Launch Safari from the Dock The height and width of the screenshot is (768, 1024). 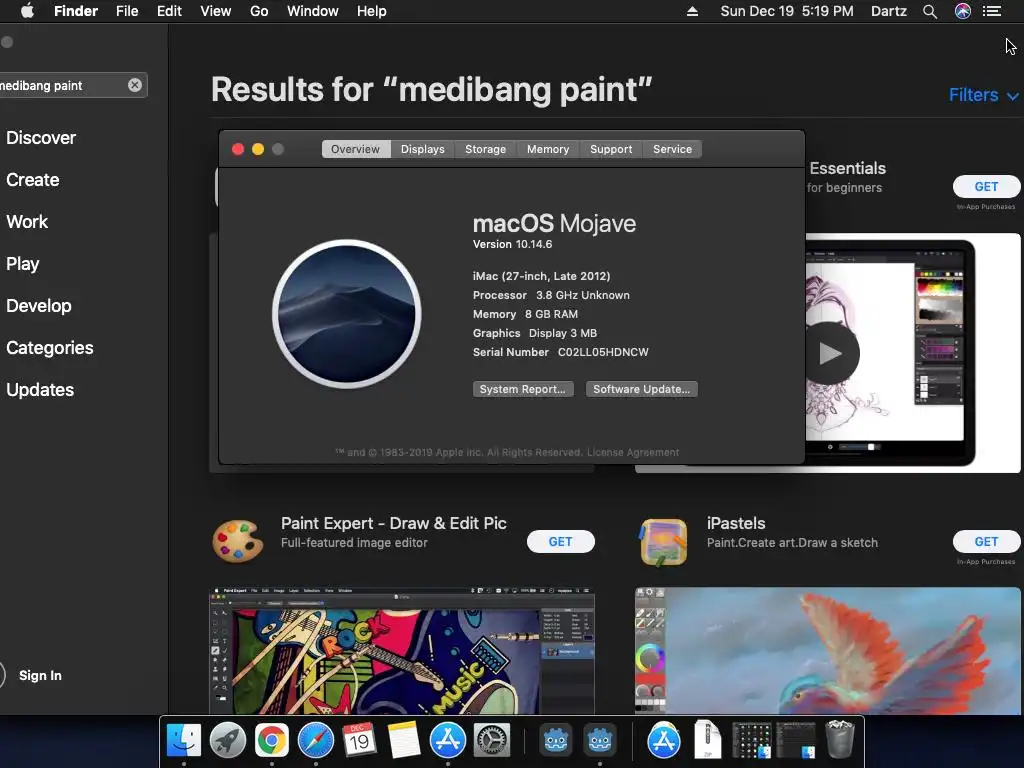point(315,741)
